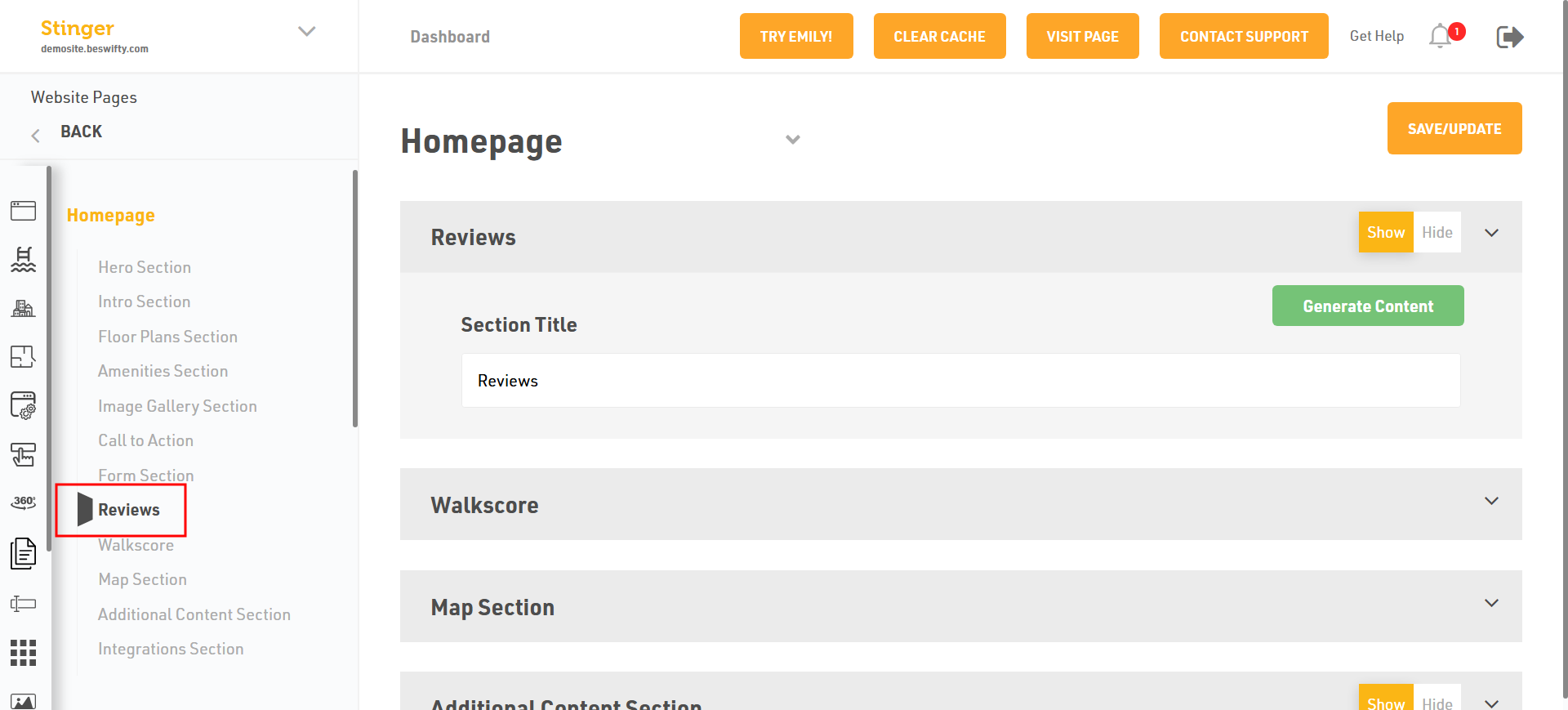Click the logout icon in header
This screenshot has width=1568, height=710.
coord(1509,37)
